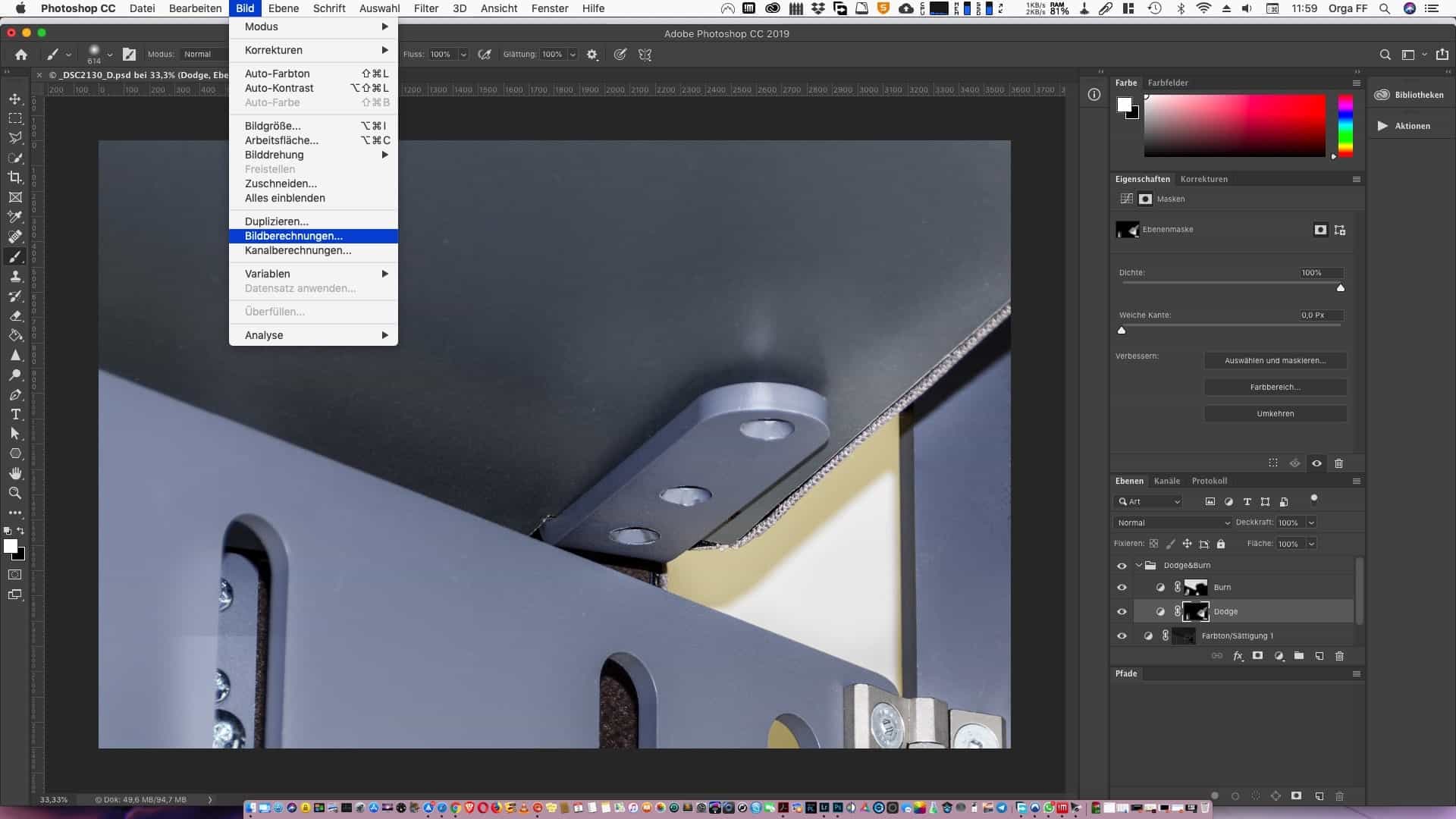
Task: Click the Umkehren button
Action: pyautogui.click(x=1275, y=413)
